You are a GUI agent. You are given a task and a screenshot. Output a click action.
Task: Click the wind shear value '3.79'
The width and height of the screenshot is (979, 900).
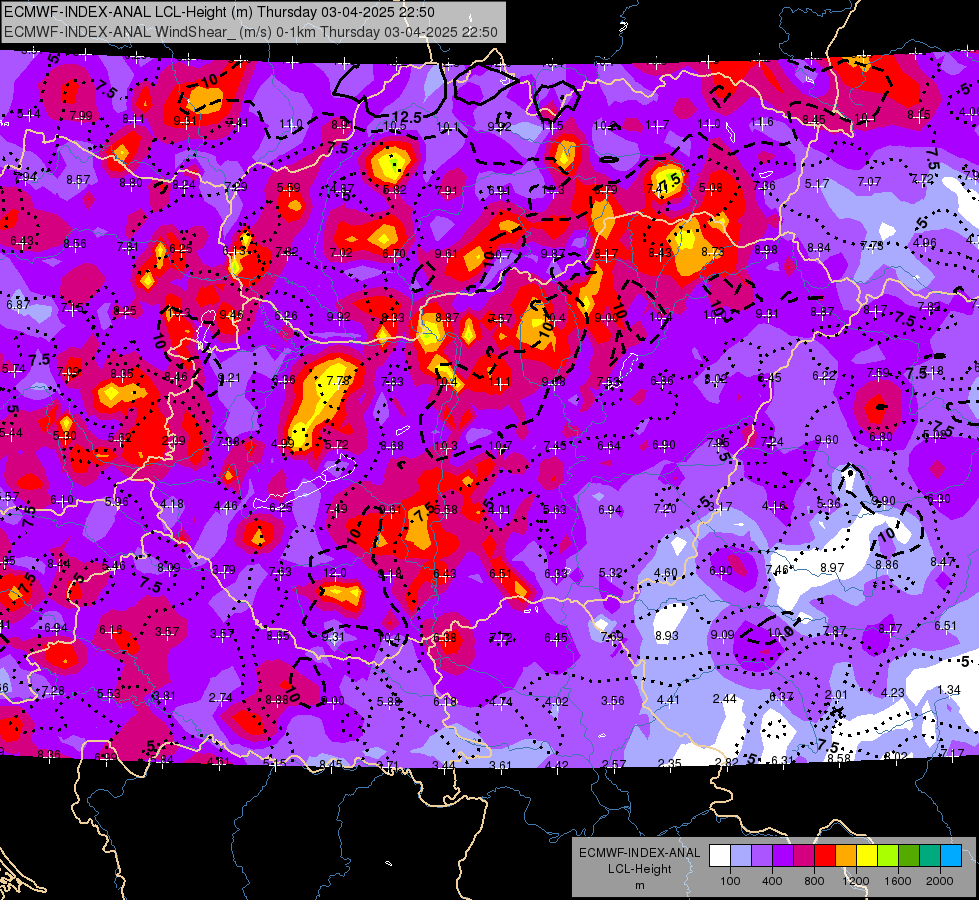[x=224, y=570]
